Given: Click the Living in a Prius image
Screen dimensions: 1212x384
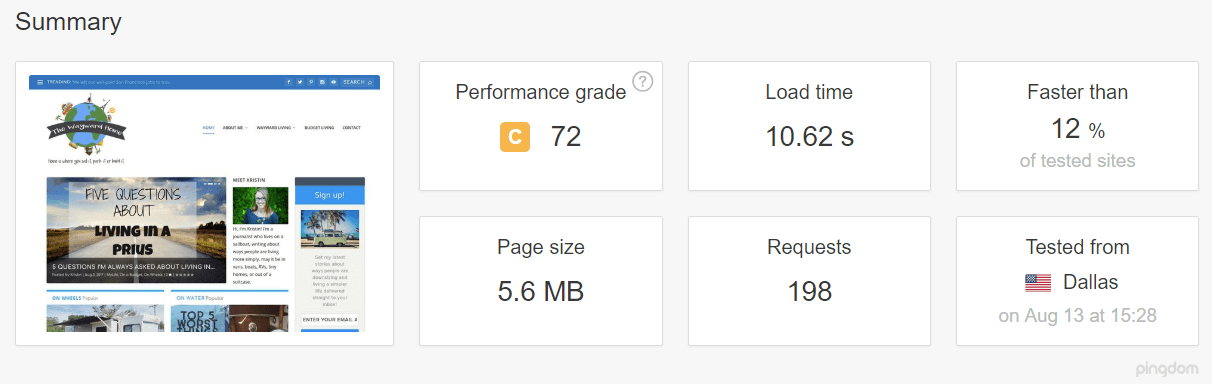Looking at the screenshot, I should coord(136,229).
